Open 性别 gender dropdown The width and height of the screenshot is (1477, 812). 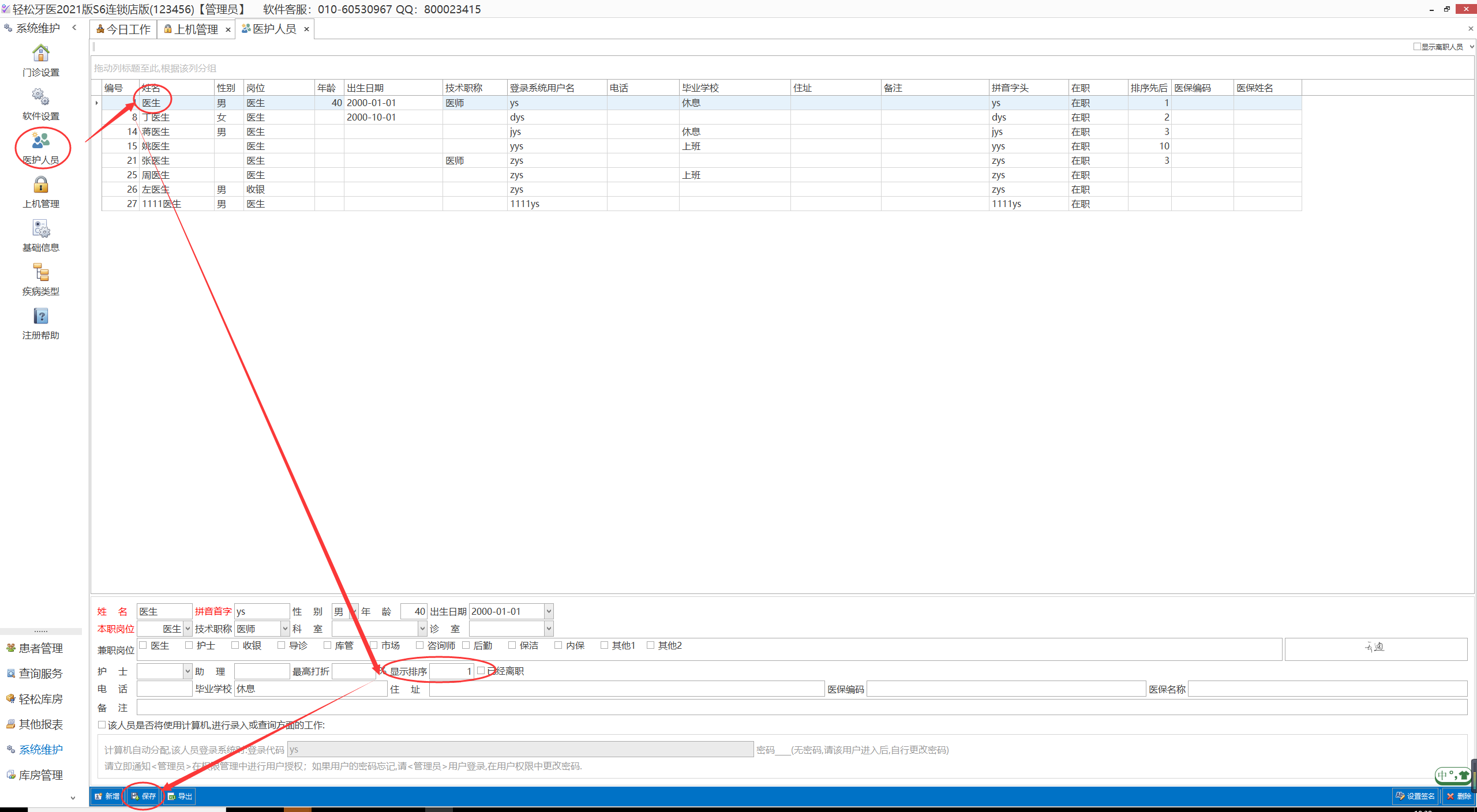click(x=354, y=611)
